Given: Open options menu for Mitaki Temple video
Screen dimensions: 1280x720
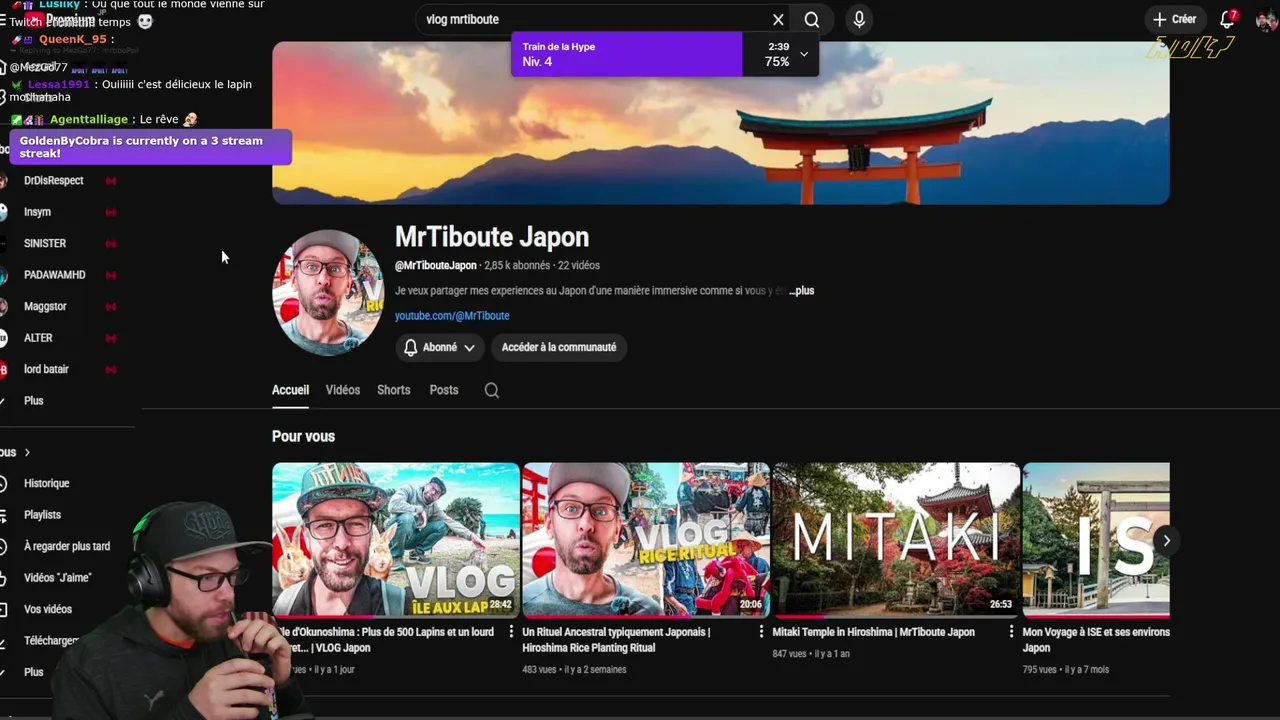Looking at the screenshot, I should [x=1011, y=632].
